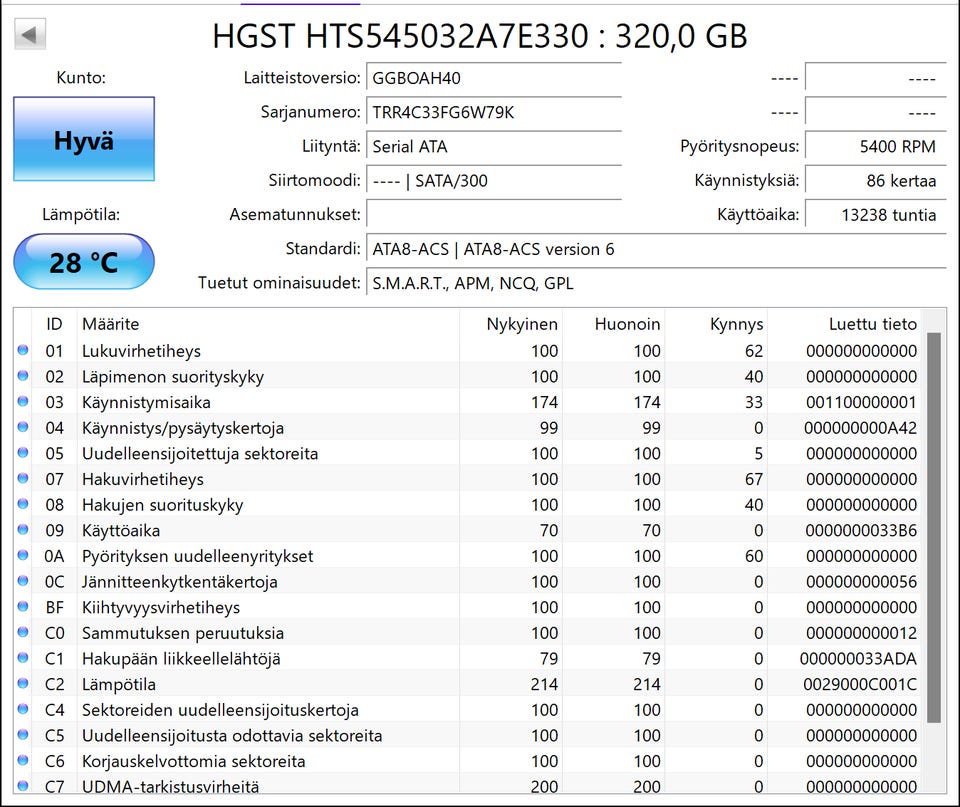Click the Käyttöaika field 13238 tuntia

point(876,215)
